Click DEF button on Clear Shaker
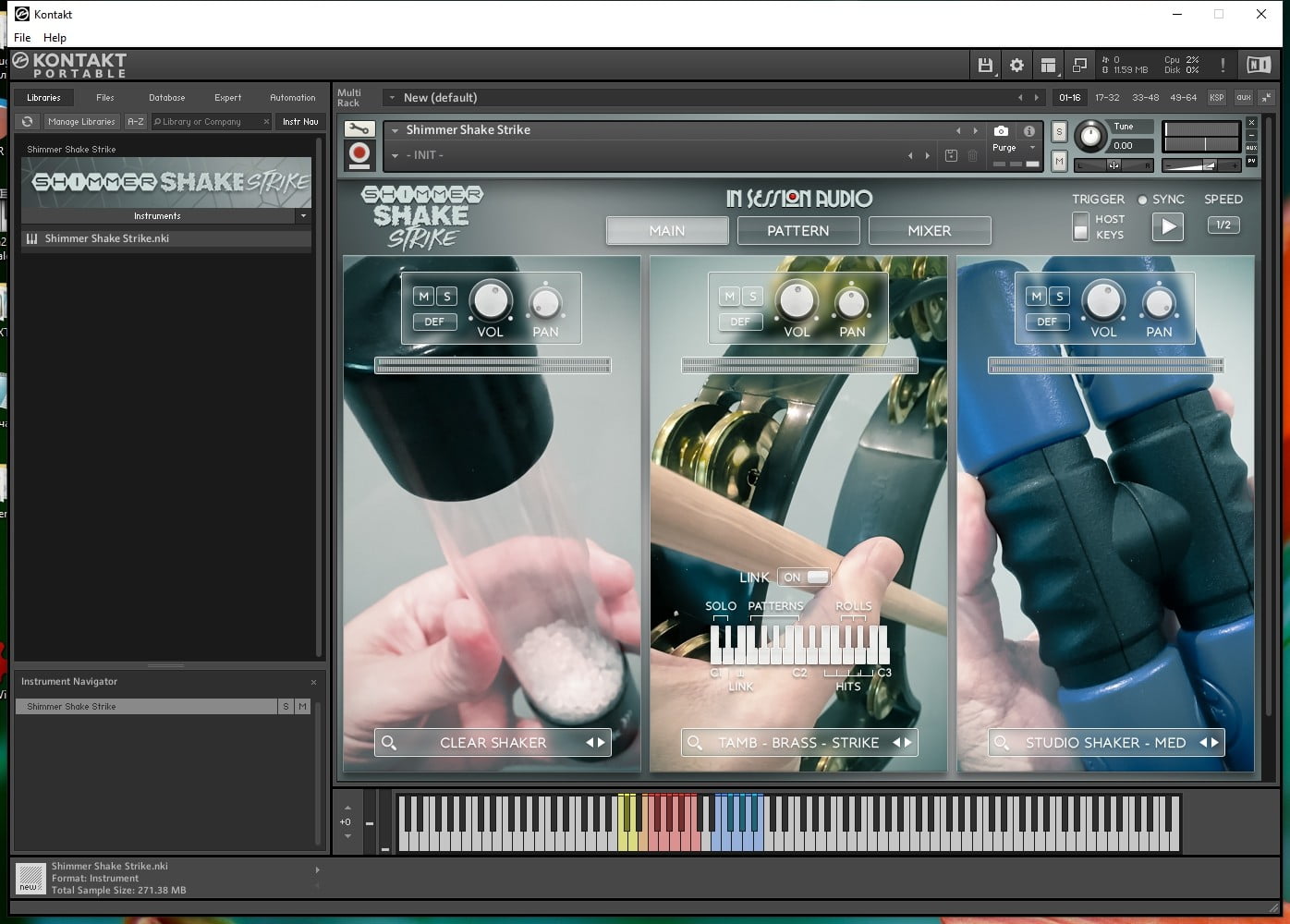 coord(434,322)
